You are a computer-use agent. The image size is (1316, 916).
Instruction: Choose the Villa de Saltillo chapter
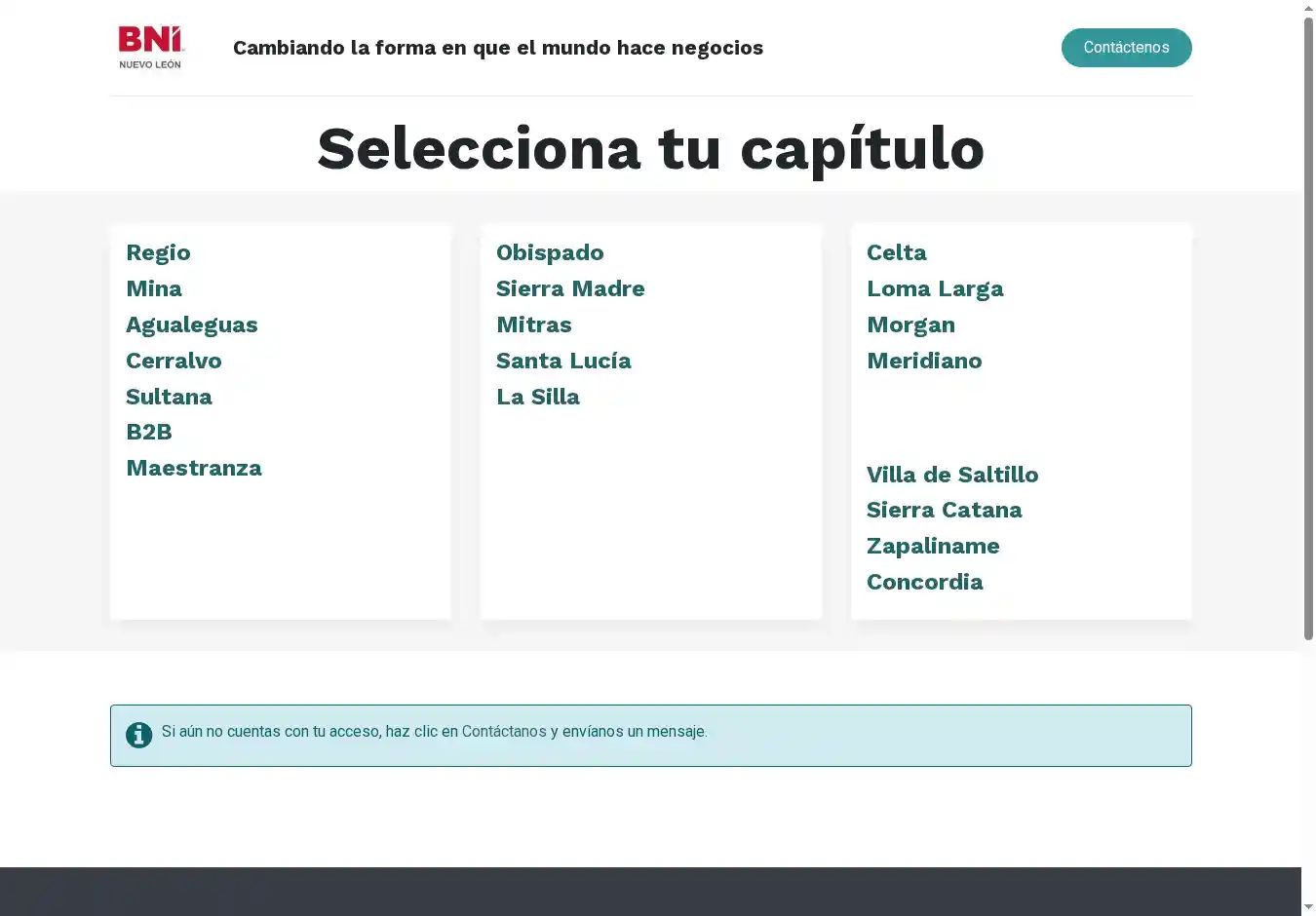(952, 476)
